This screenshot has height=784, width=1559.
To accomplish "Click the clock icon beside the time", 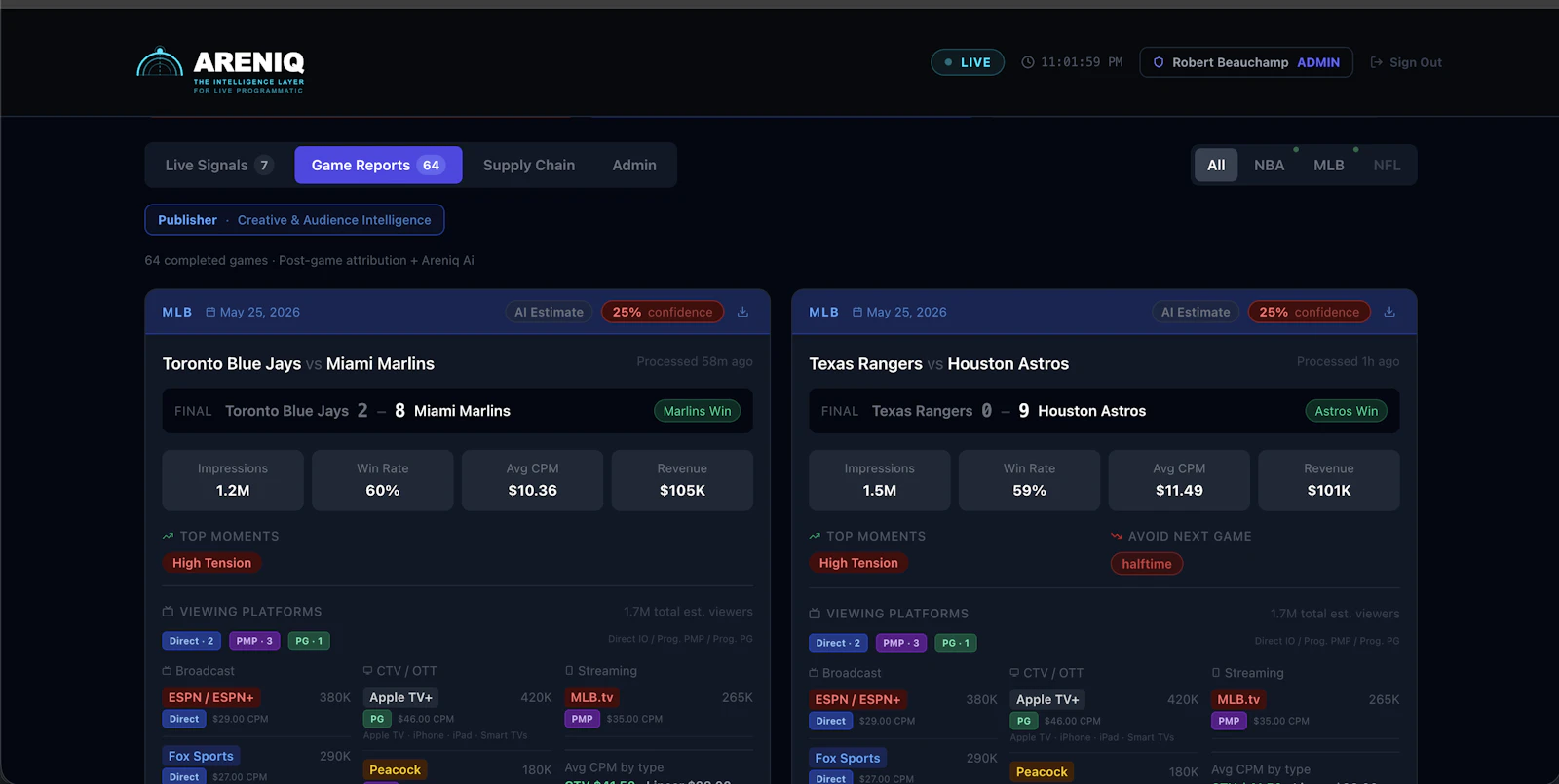I will [1027, 62].
